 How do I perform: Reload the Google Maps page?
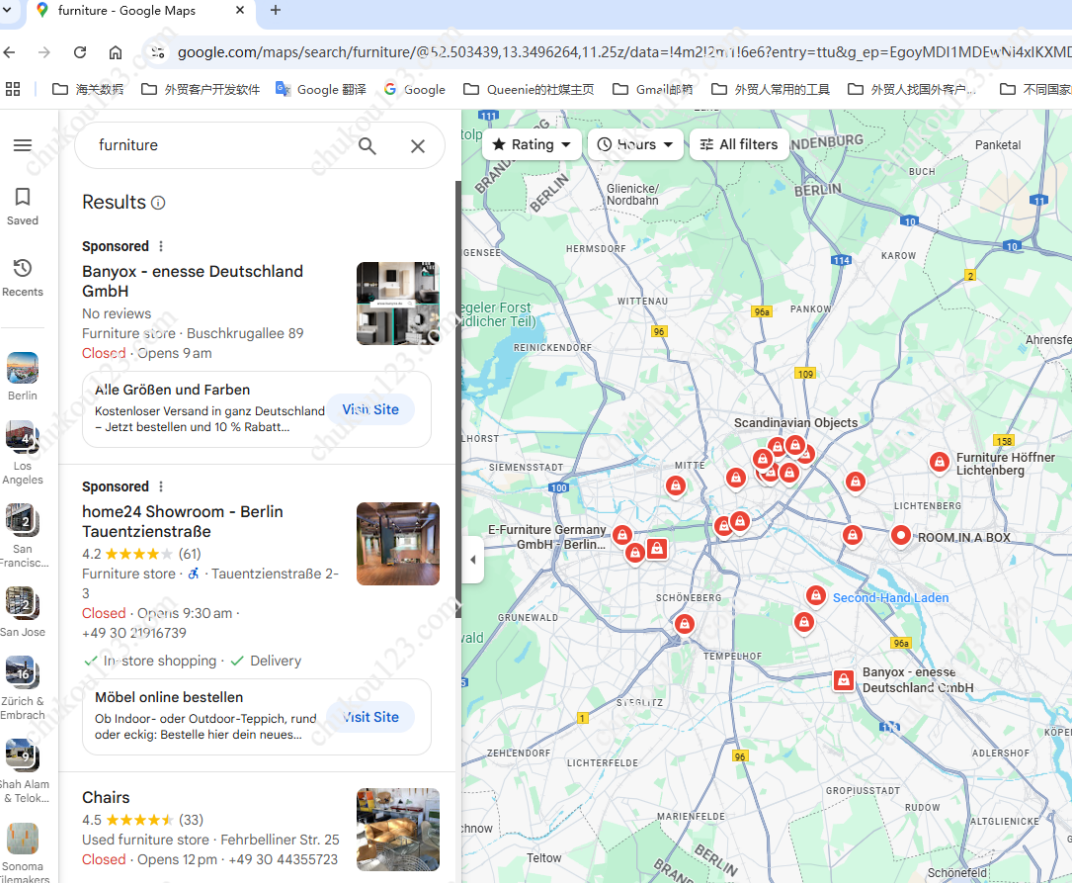click(80, 53)
